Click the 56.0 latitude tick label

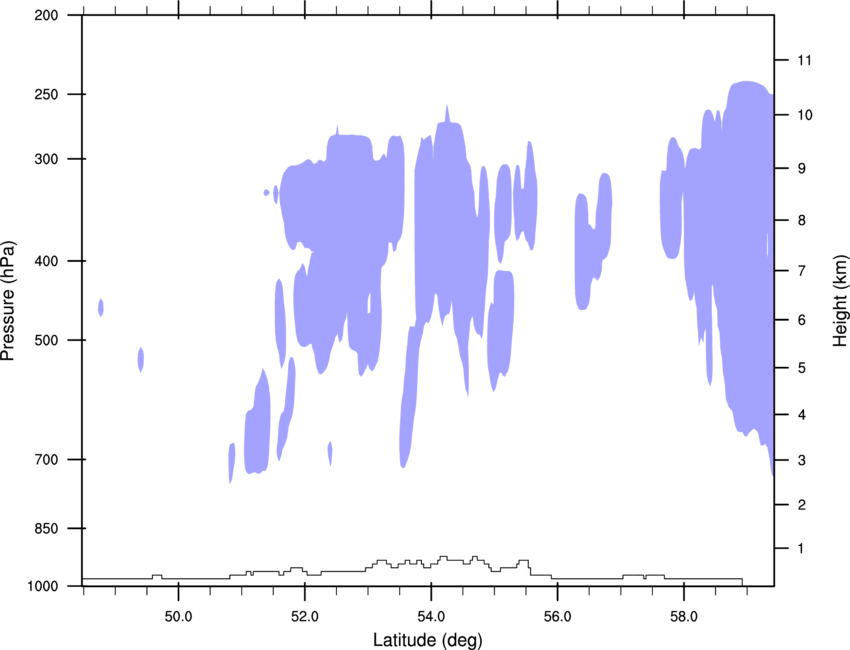pyautogui.click(x=557, y=617)
